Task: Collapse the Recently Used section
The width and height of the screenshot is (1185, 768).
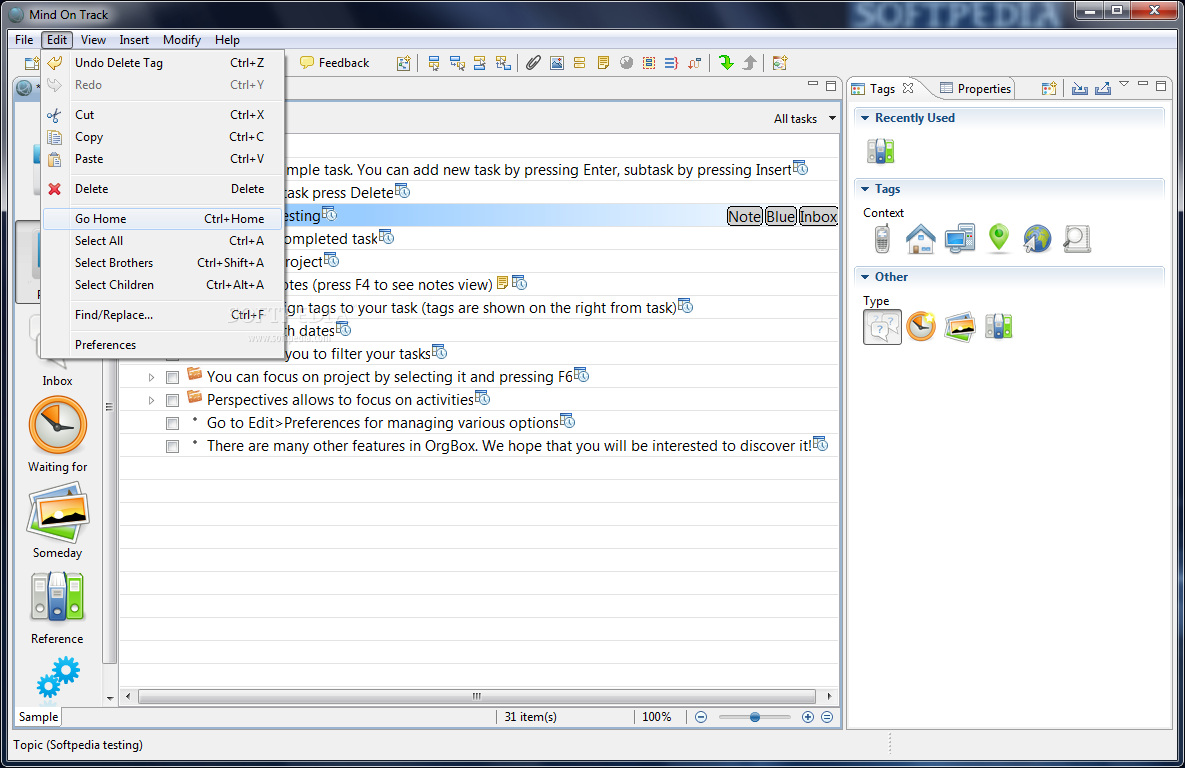Action: tap(865, 118)
